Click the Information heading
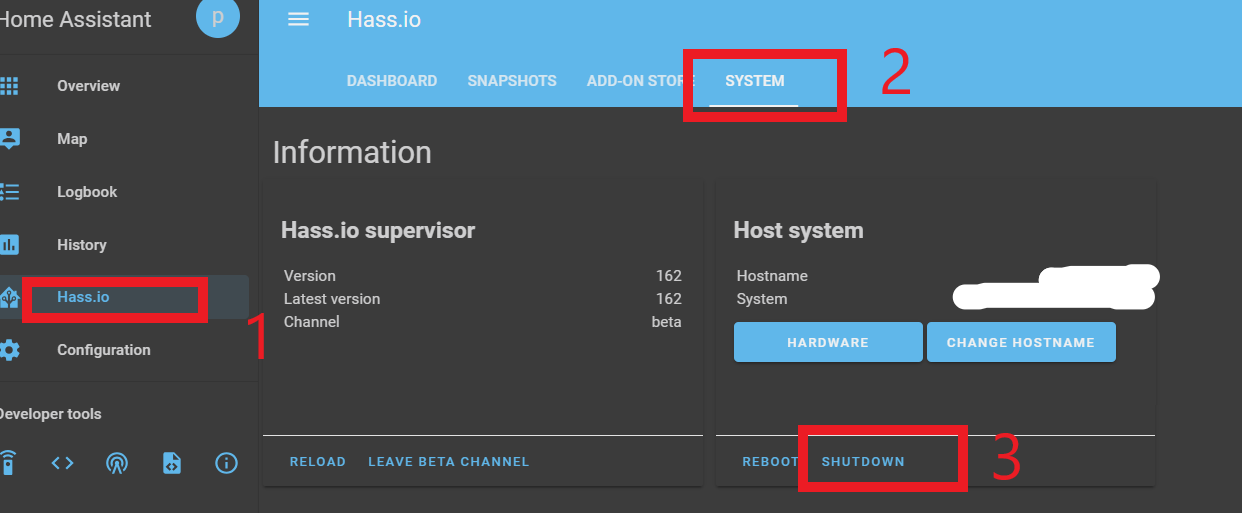The image size is (1242, 513). point(352,152)
